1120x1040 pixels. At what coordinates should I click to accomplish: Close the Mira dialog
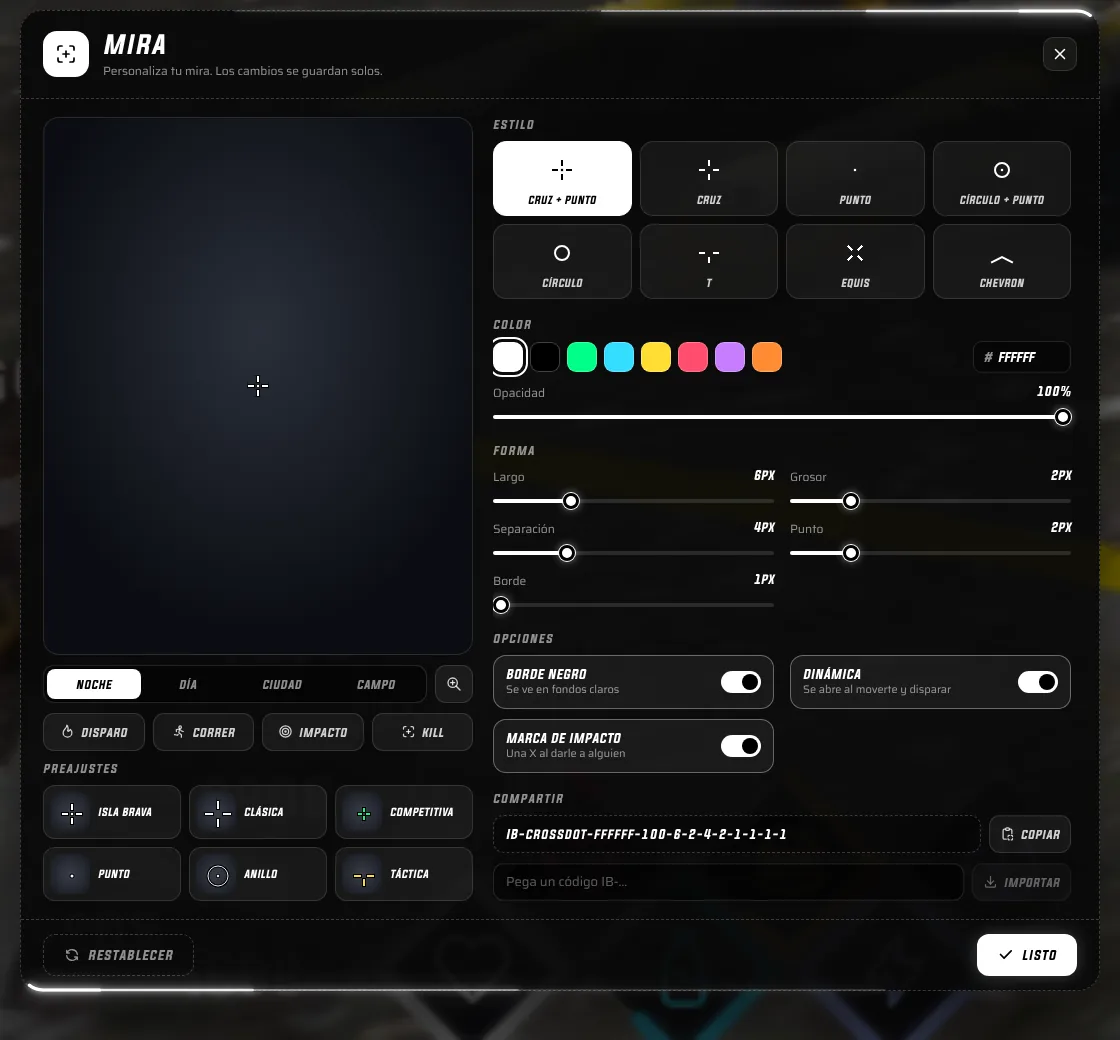[1060, 54]
